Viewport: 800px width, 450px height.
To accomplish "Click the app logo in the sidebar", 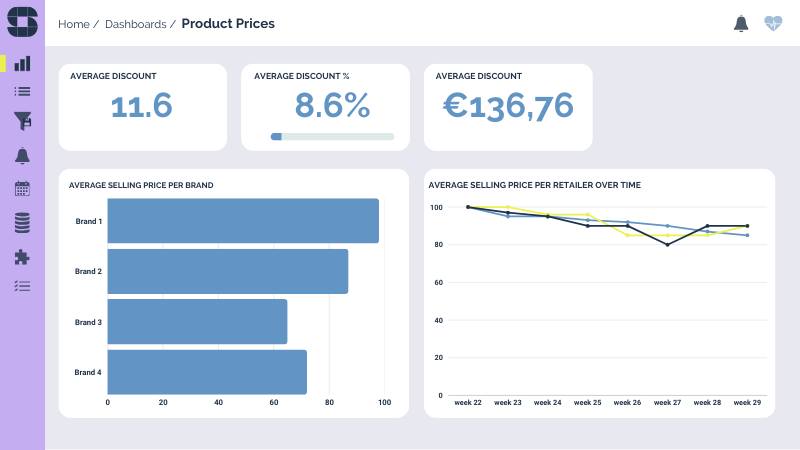I will [x=22, y=22].
